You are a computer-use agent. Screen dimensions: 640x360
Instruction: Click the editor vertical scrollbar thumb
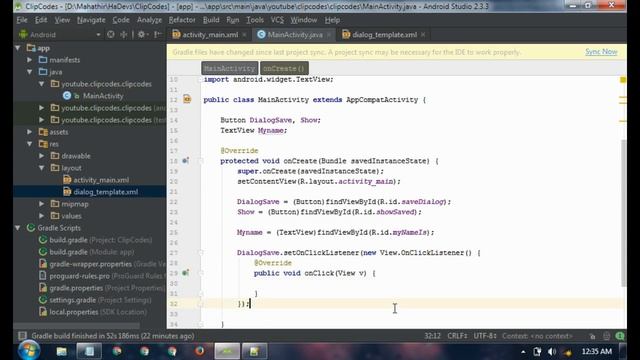tap(623, 213)
